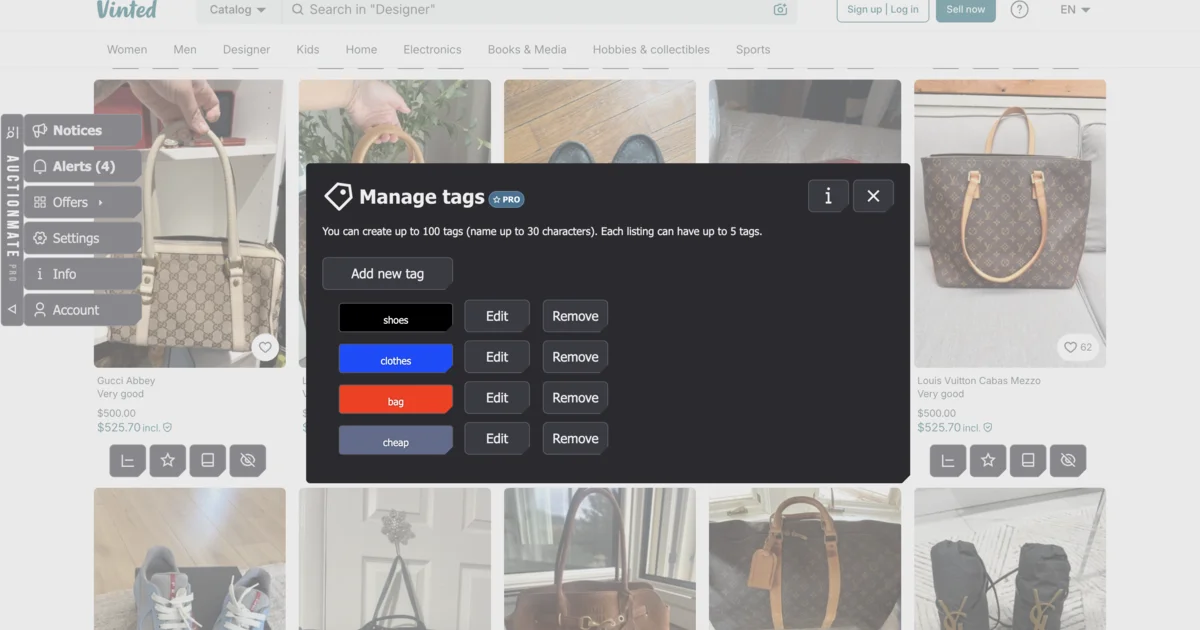Open the Home category tab
1200x630 pixels.
pos(361,49)
